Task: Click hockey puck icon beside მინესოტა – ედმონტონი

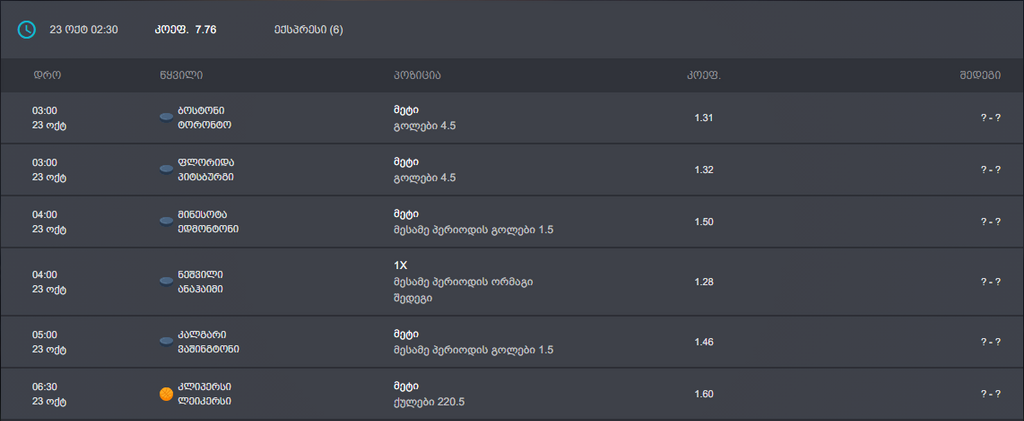Action: coord(166,221)
